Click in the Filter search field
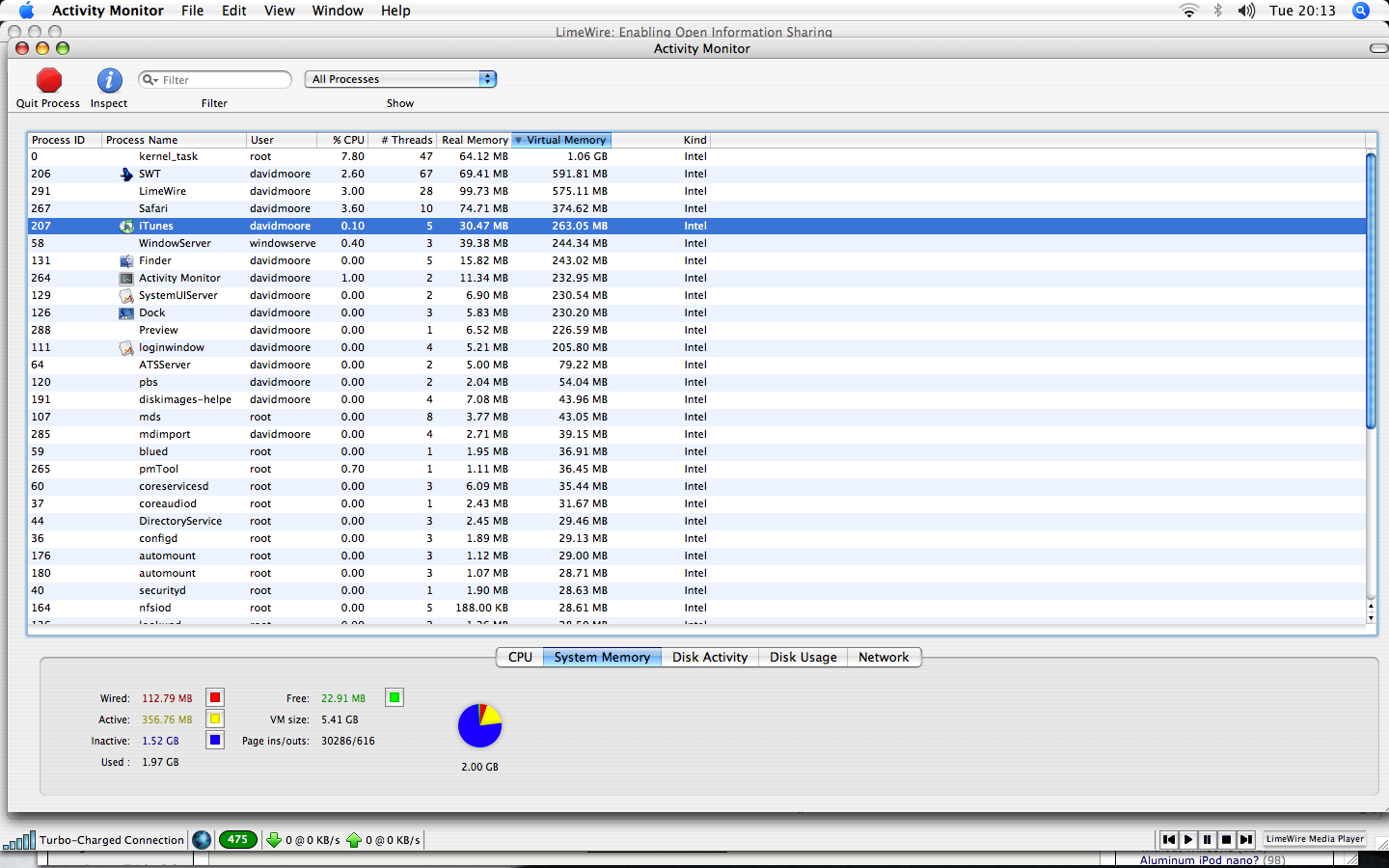 (x=215, y=80)
